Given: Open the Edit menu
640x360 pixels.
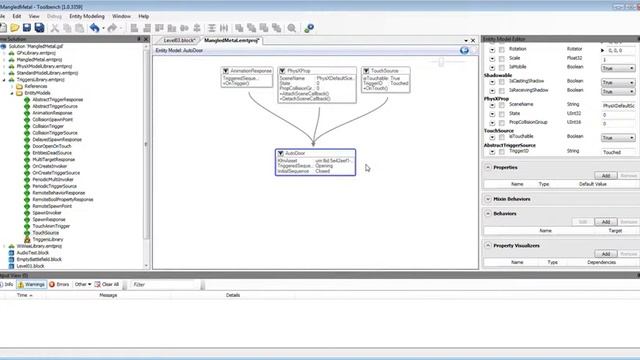Looking at the screenshot, I should [17, 16].
